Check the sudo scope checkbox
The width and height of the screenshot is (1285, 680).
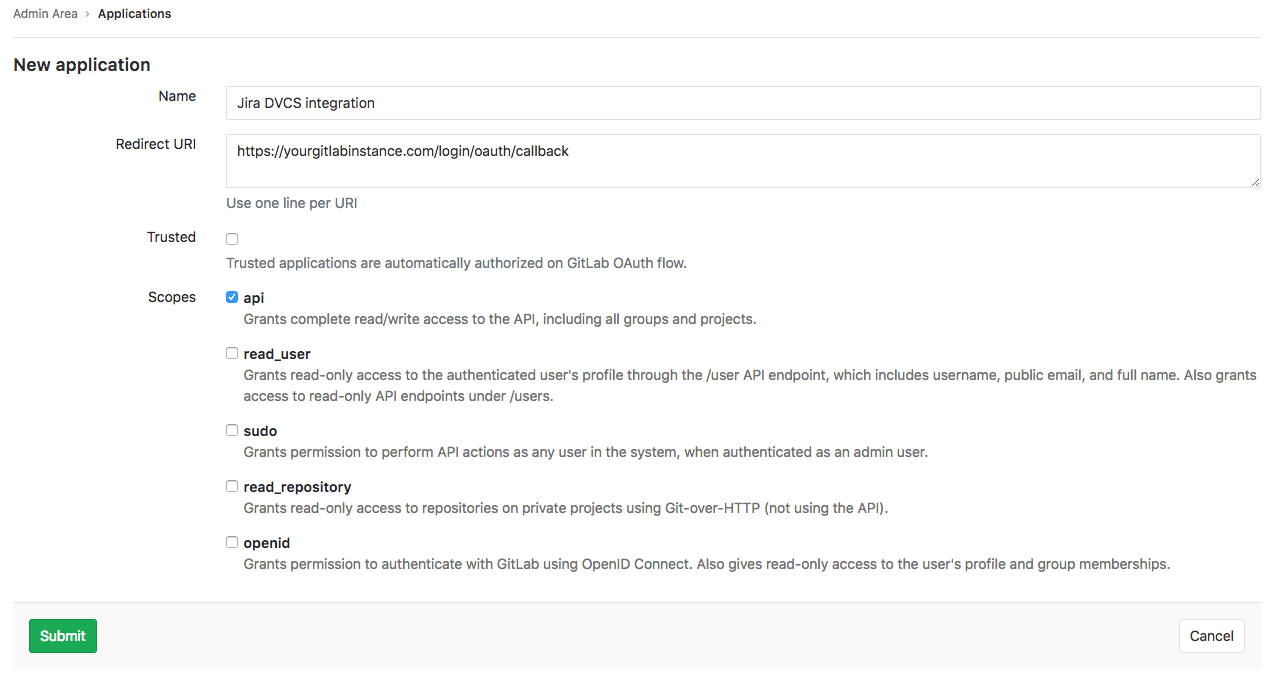(231, 430)
